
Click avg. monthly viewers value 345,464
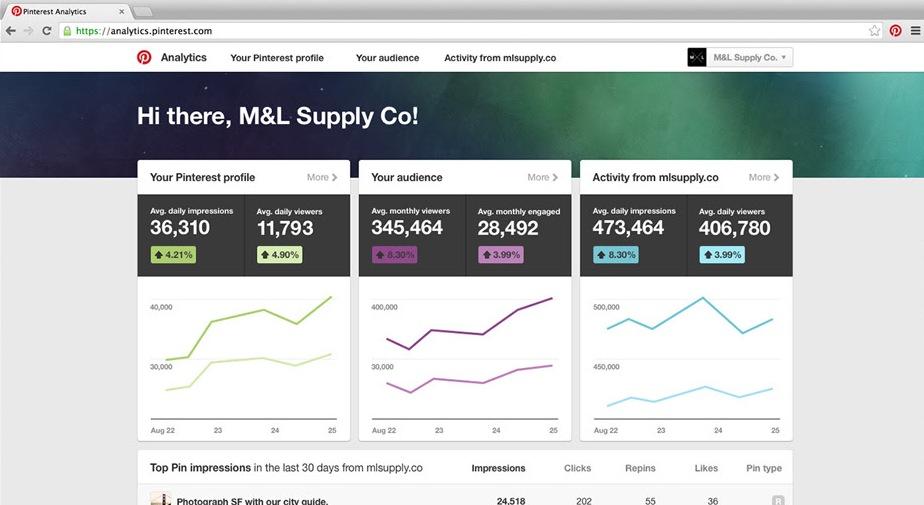click(x=407, y=227)
